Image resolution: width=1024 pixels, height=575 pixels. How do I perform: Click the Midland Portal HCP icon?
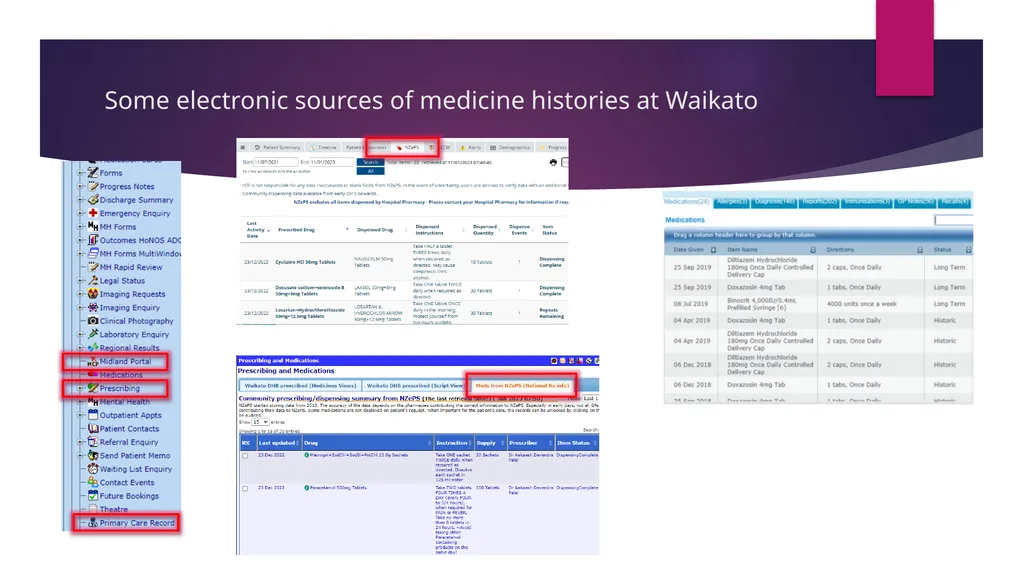[93, 361]
